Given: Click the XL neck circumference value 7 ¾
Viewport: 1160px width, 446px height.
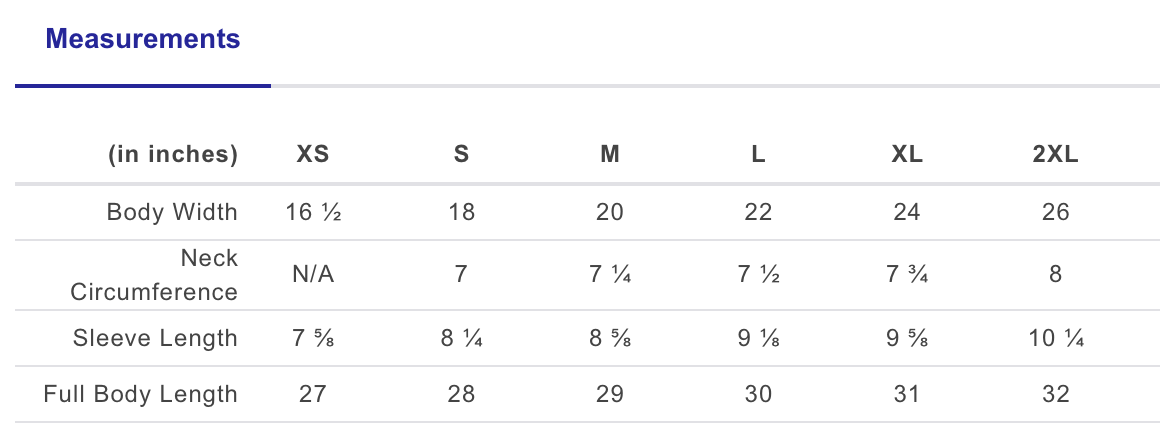Looking at the screenshot, I should click(907, 275).
